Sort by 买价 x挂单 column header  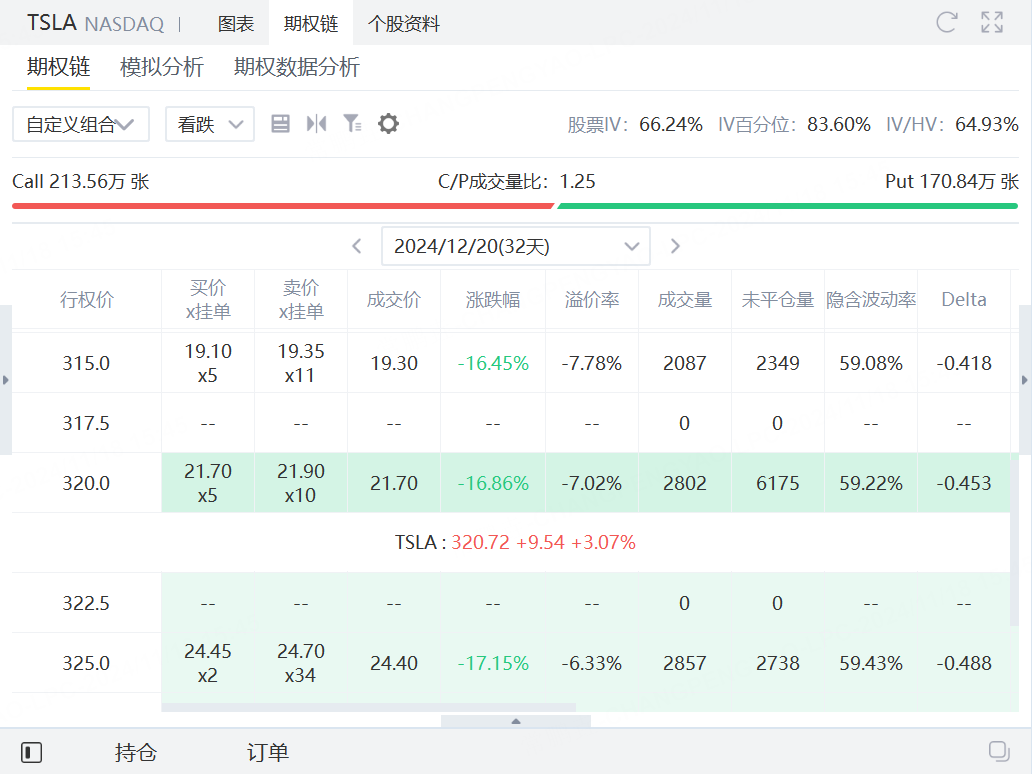click(208, 299)
